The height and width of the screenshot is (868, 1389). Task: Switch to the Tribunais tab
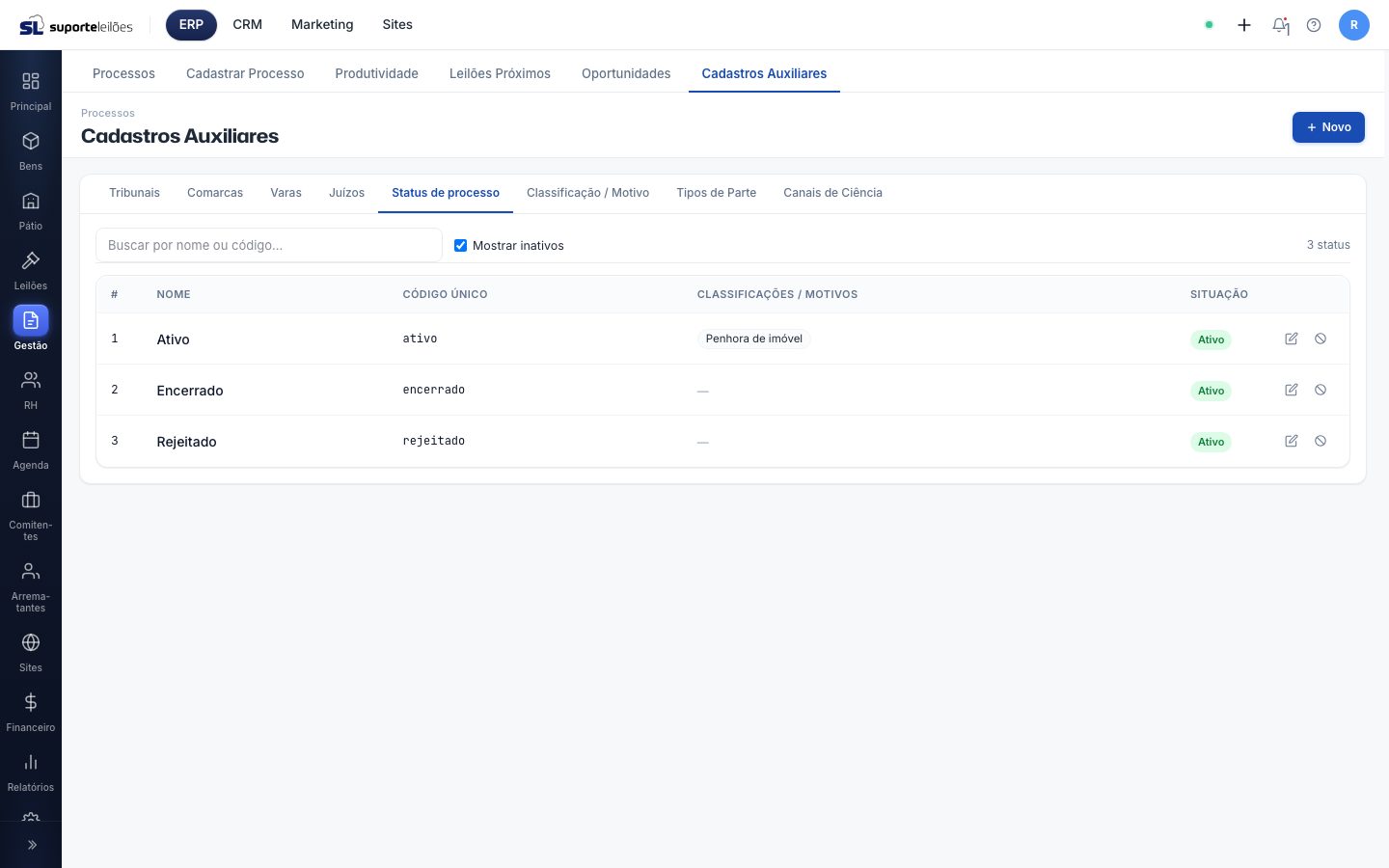click(x=134, y=193)
